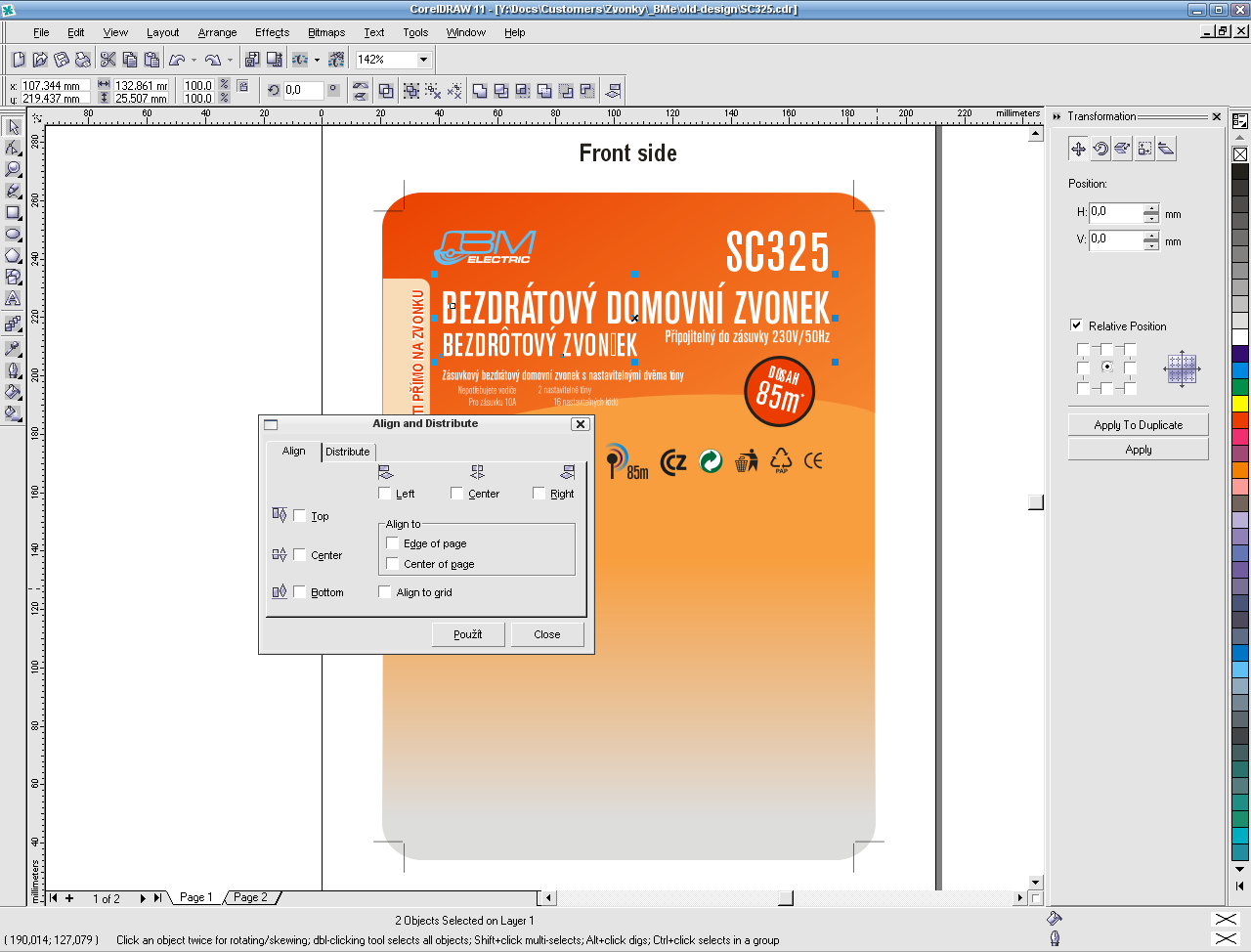Check the Left alignment checkbox

pyautogui.click(x=384, y=494)
